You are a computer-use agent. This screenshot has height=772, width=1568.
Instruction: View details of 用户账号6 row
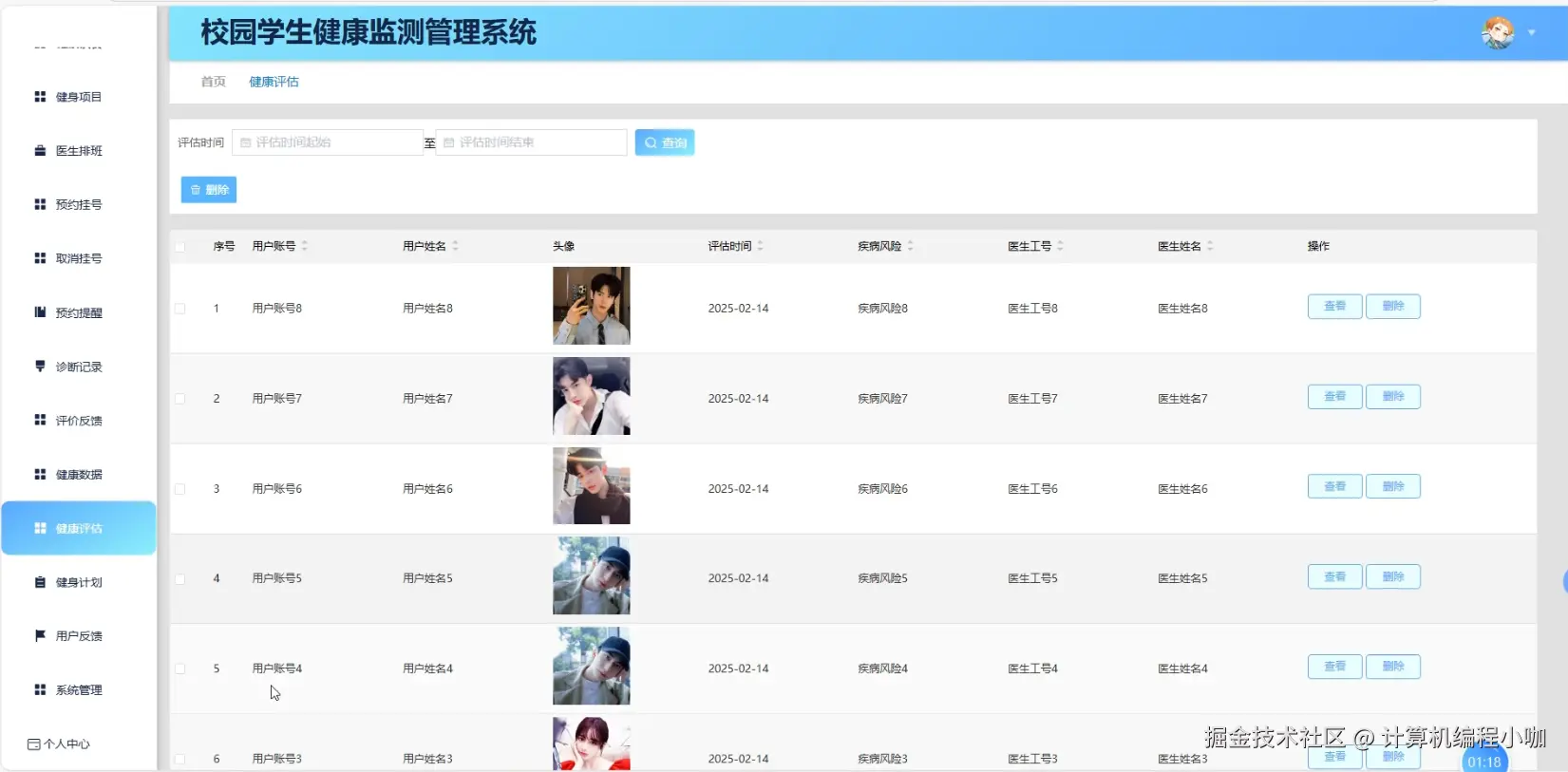pos(1334,486)
